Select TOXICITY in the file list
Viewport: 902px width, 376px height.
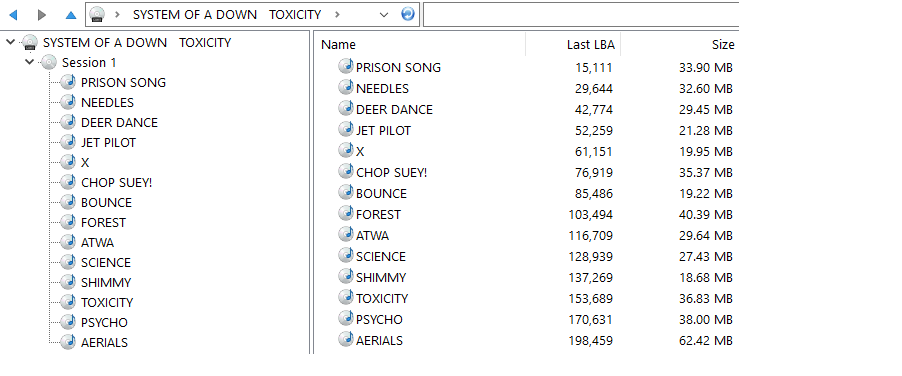coord(382,298)
